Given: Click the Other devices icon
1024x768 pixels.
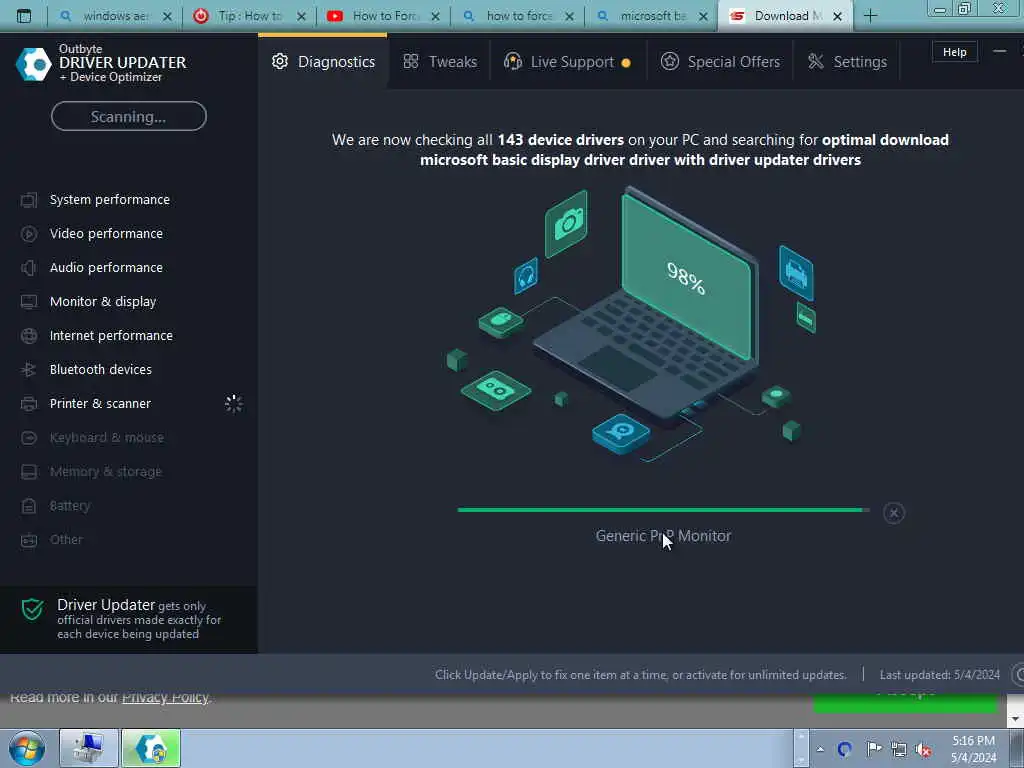Looking at the screenshot, I should 29,539.
